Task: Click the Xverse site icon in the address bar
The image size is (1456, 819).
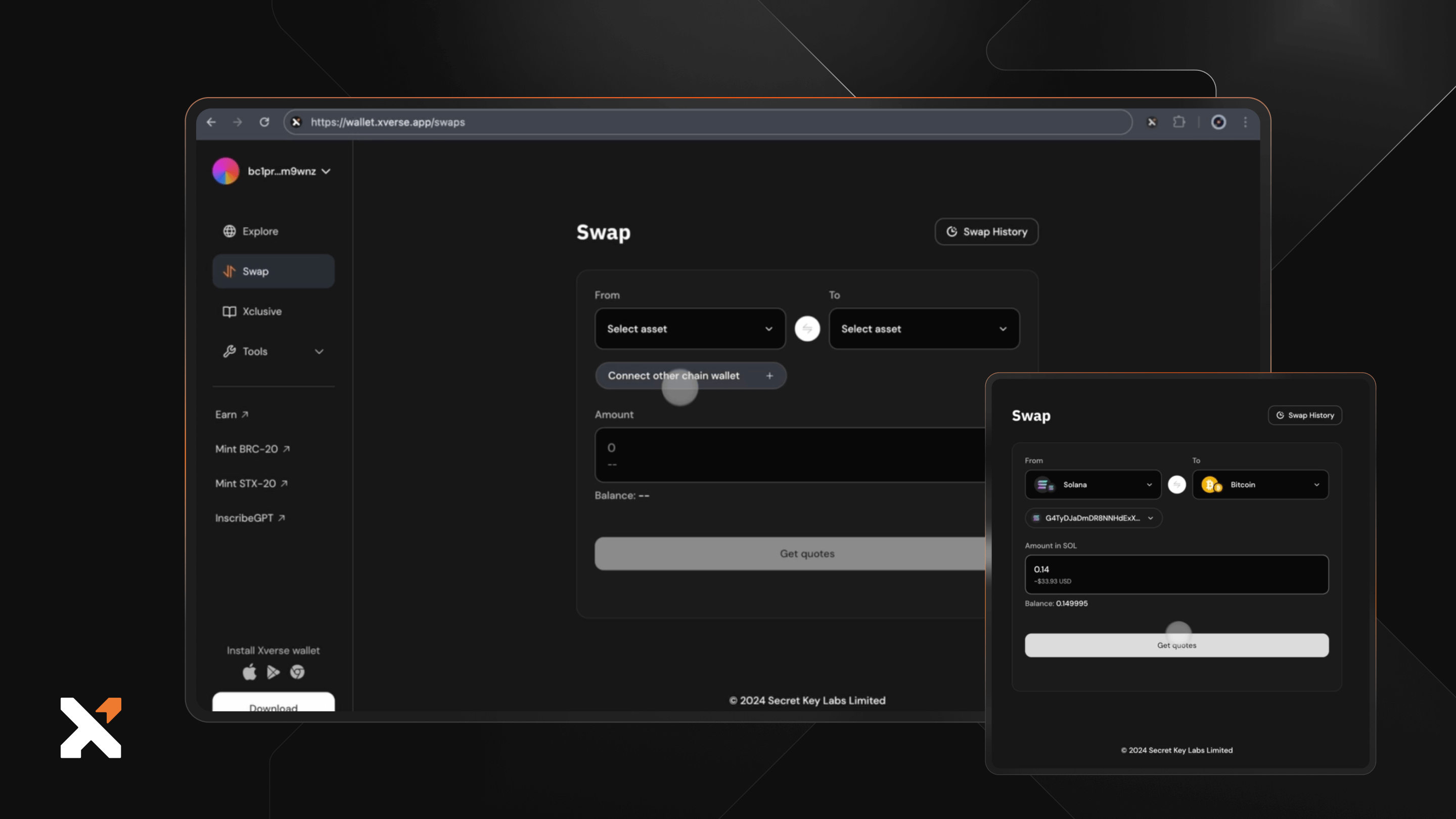Action: click(x=296, y=122)
